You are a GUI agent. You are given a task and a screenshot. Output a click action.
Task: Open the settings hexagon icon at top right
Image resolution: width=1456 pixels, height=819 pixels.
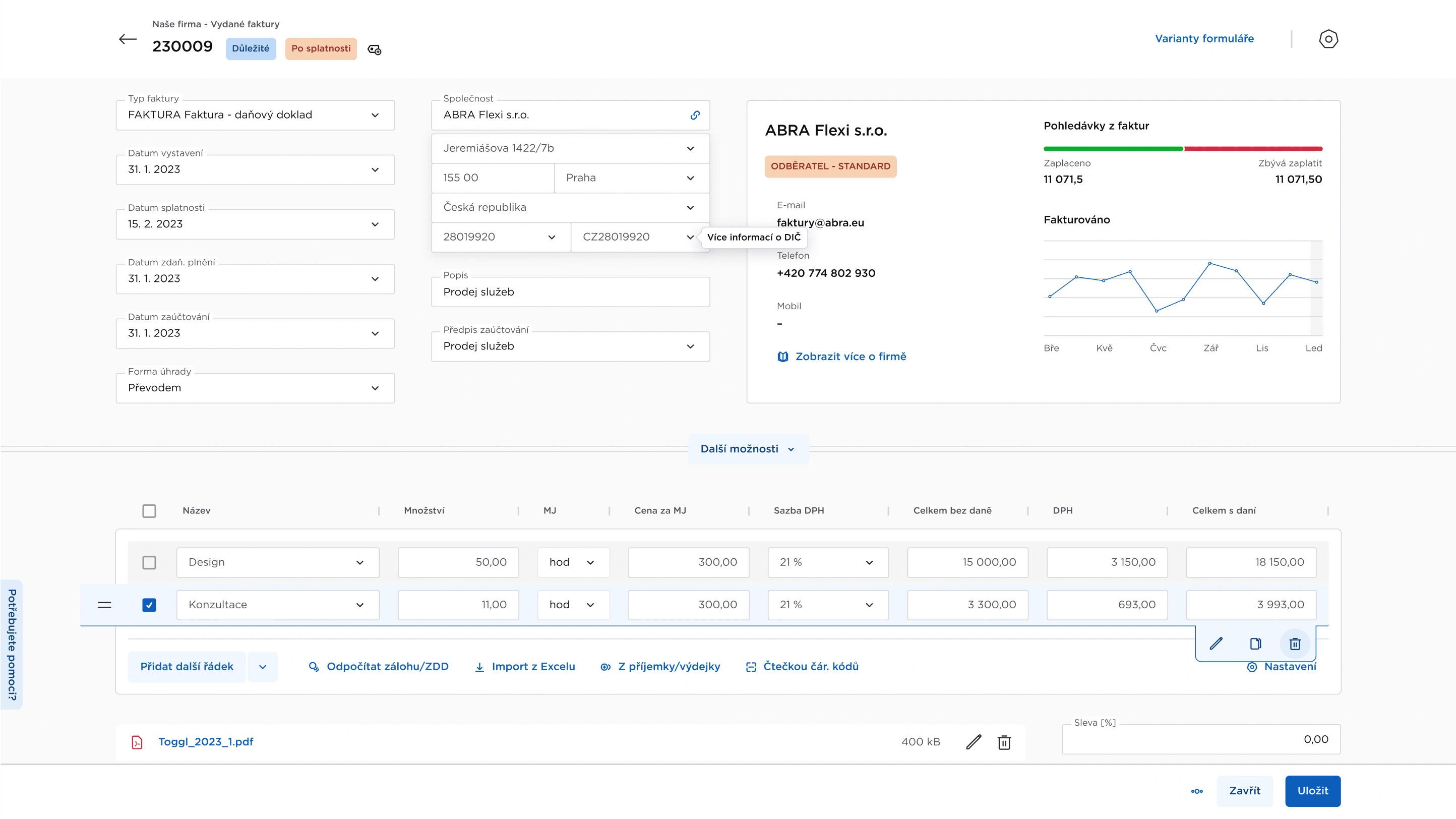click(1328, 39)
